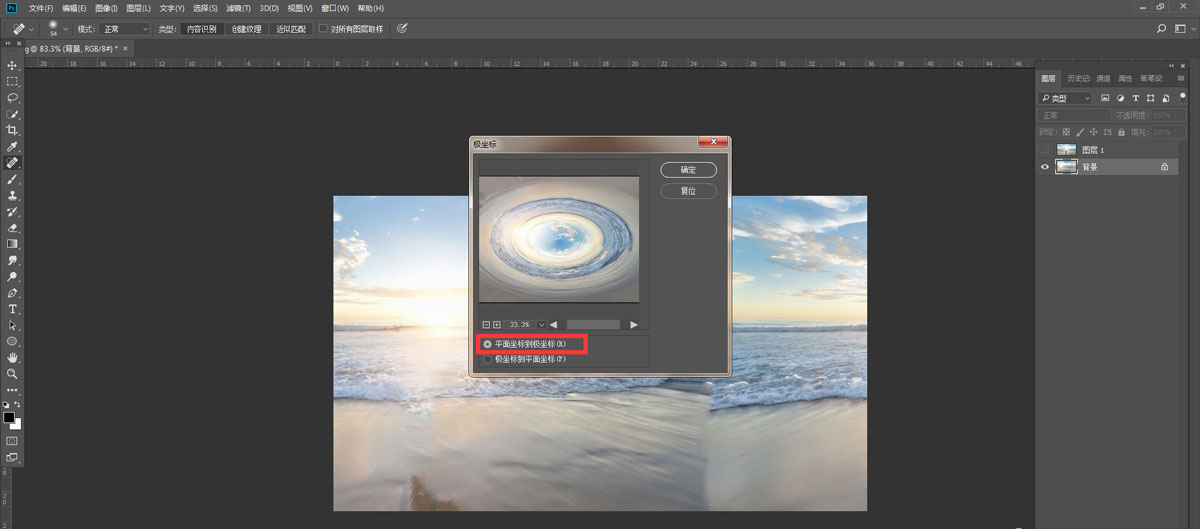Choose 内容识别 type button

201,29
